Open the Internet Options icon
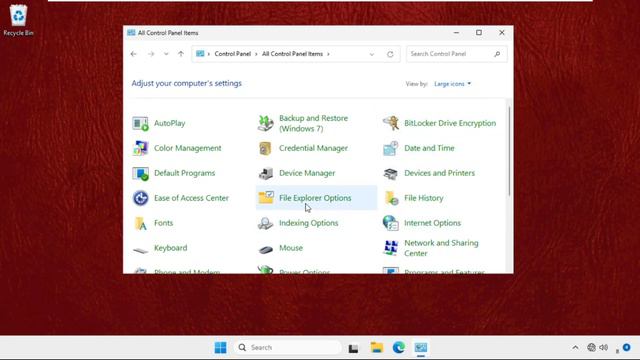 click(391, 223)
